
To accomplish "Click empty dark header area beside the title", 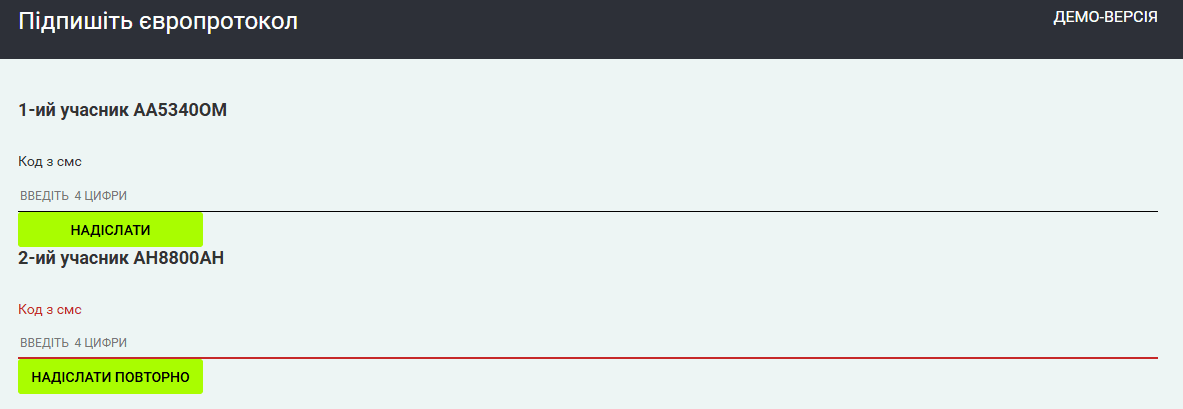I will 650,28.
